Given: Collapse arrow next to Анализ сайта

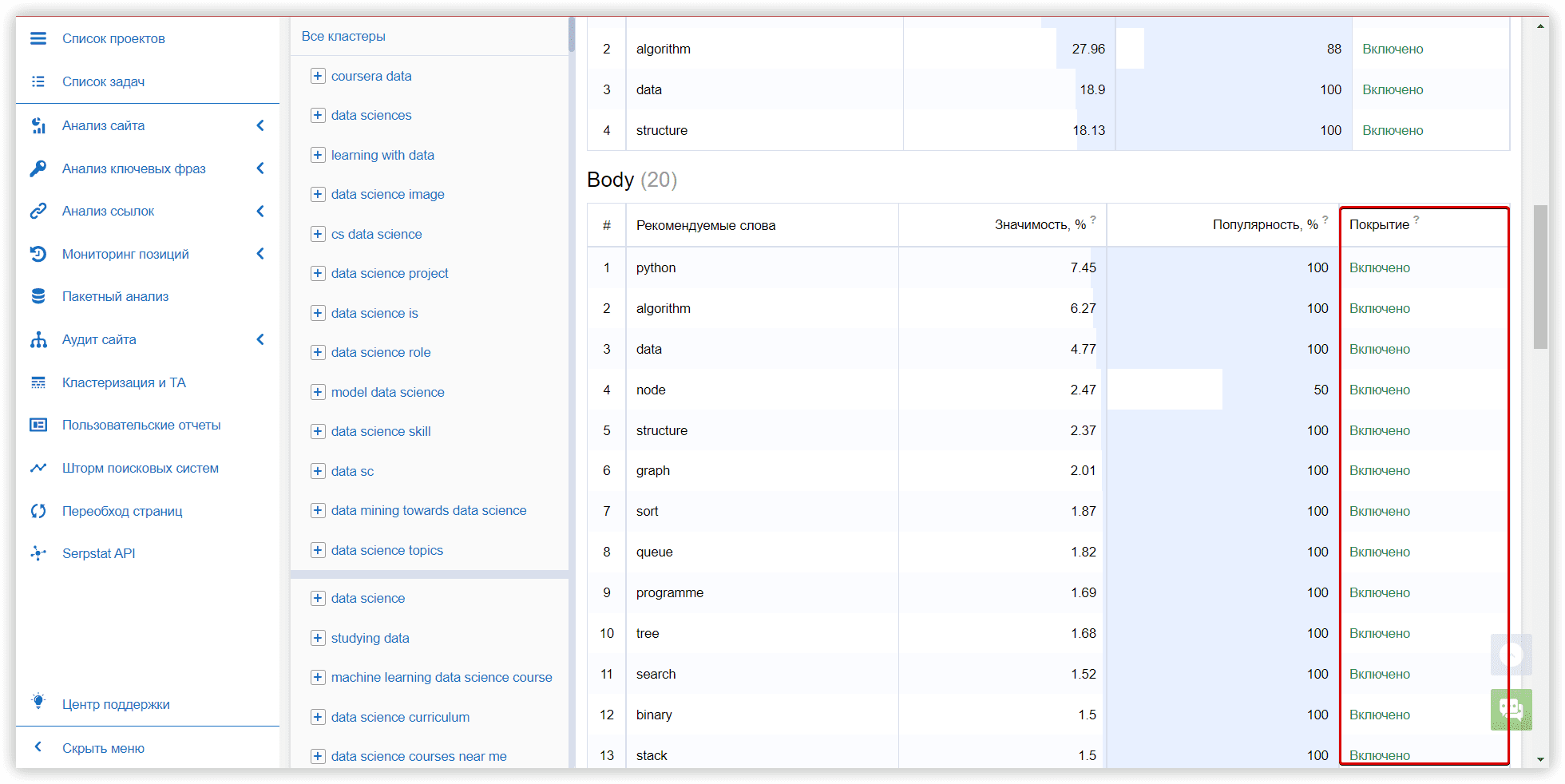Looking at the screenshot, I should coord(260,125).
